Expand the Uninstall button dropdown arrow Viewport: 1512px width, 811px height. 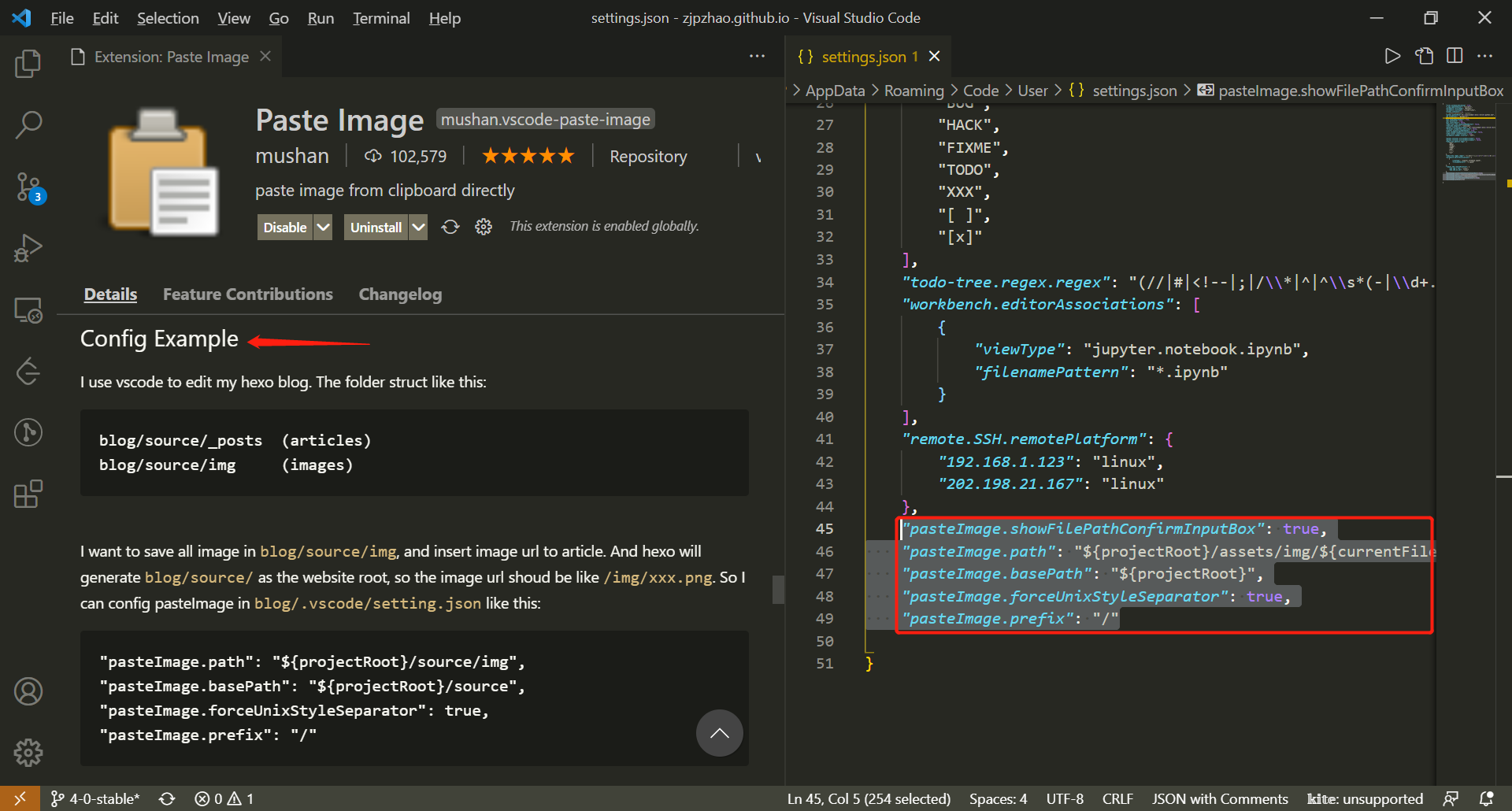(x=418, y=228)
